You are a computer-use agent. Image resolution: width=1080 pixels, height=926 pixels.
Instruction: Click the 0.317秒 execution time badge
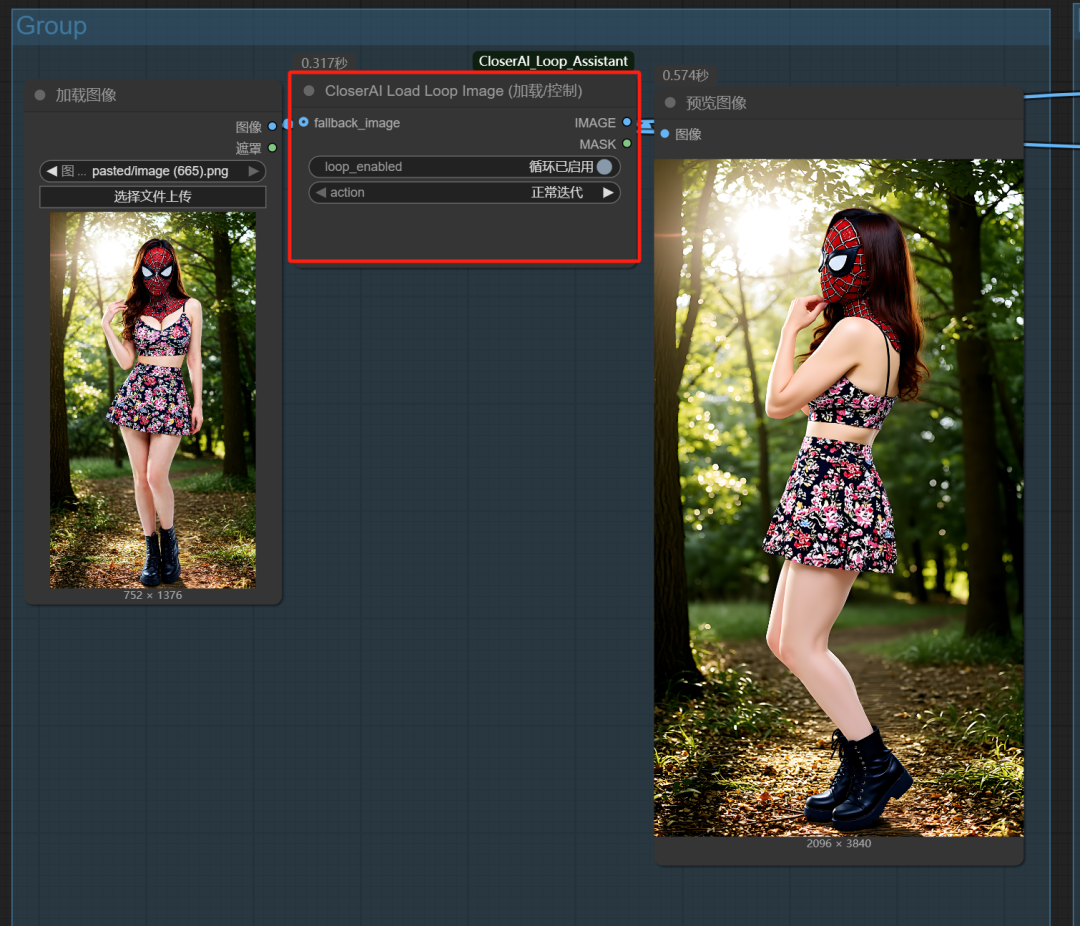pyautogui.click(x=324, y=63)
